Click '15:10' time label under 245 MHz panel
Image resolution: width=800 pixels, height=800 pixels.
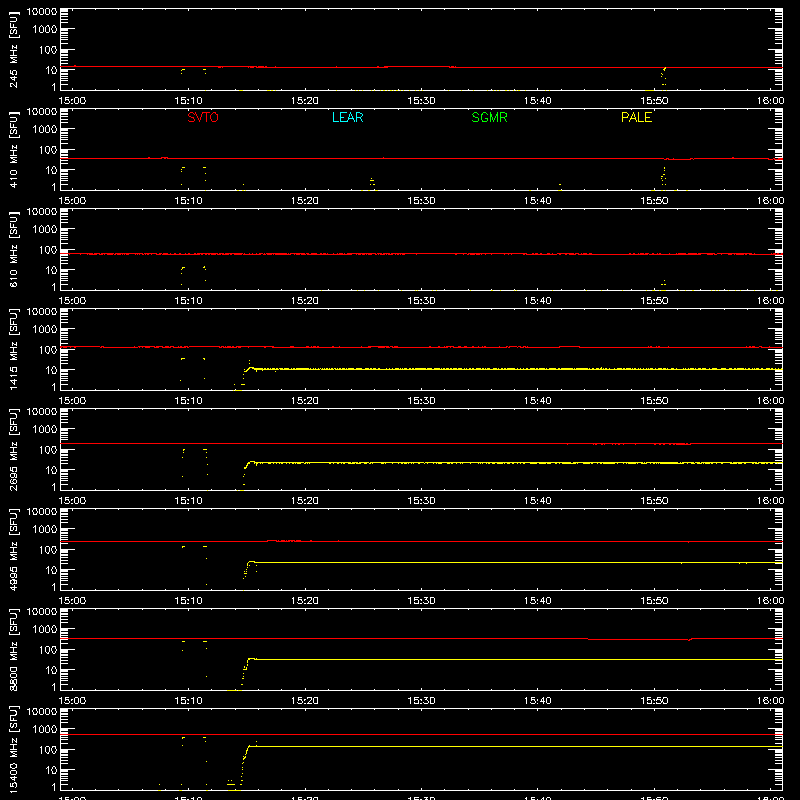pyautogui.click(x=189, y=101)
